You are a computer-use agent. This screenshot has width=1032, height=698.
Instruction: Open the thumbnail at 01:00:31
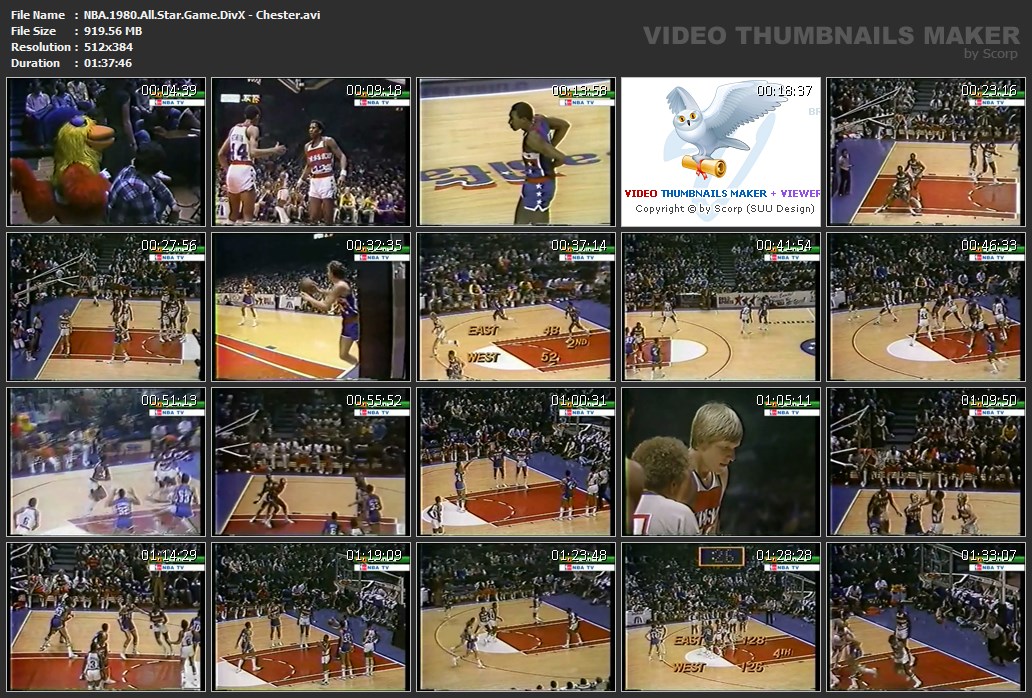(x=516, y=462)
